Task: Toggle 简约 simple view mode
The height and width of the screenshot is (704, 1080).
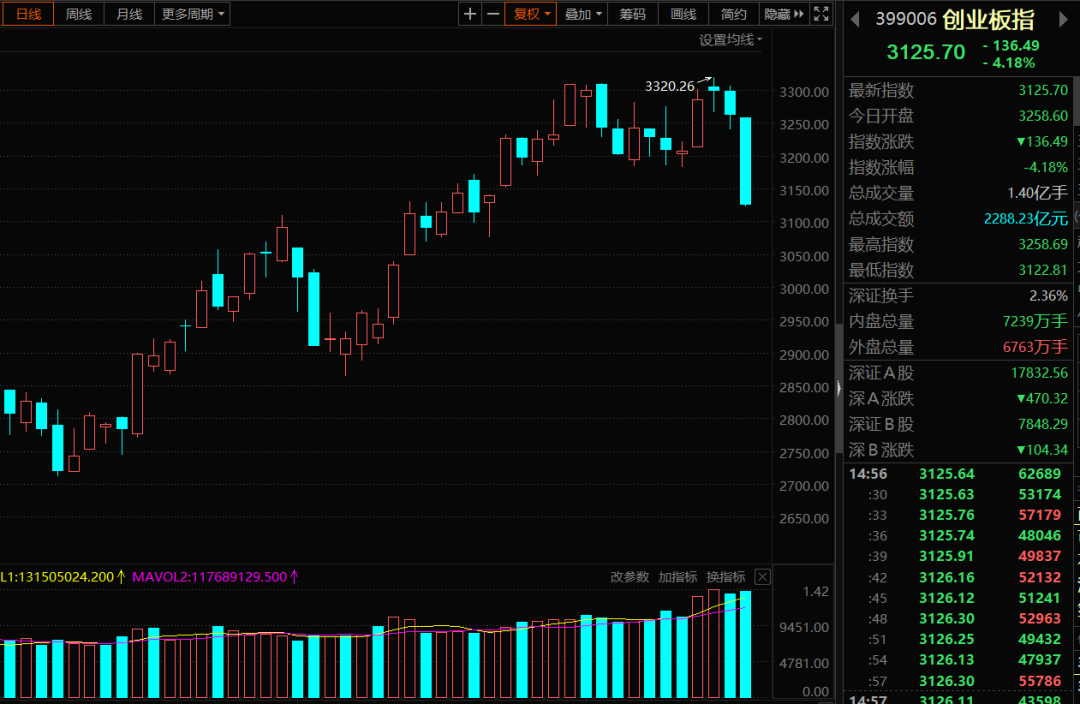Action: pyautogui.click(x=734, y=14)
